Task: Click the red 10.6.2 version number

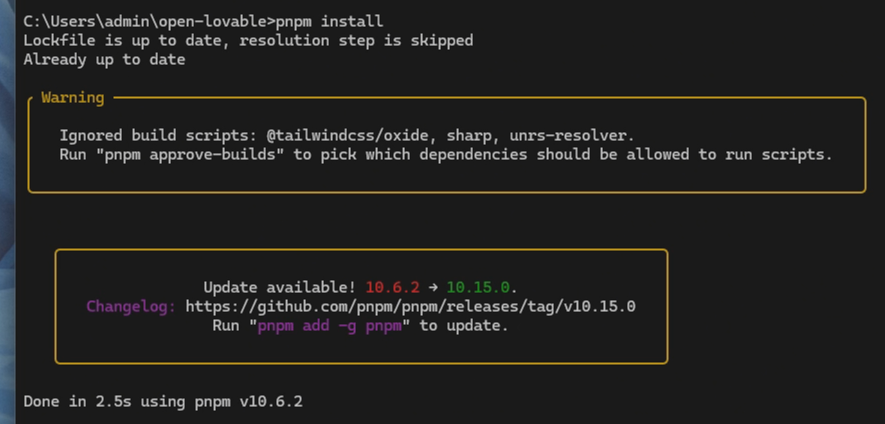Action: (392, 287)
